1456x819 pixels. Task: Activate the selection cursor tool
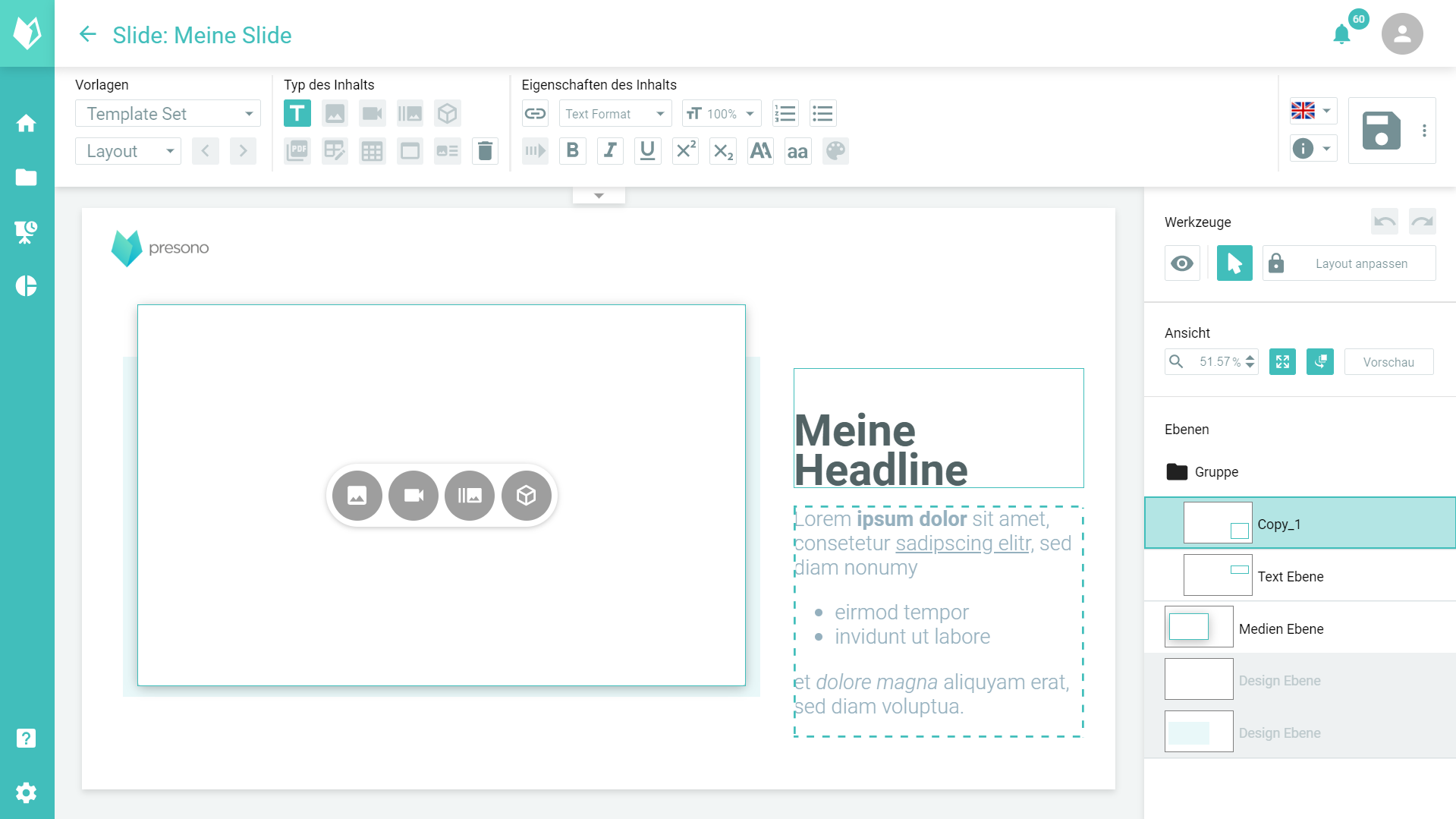1234,263
